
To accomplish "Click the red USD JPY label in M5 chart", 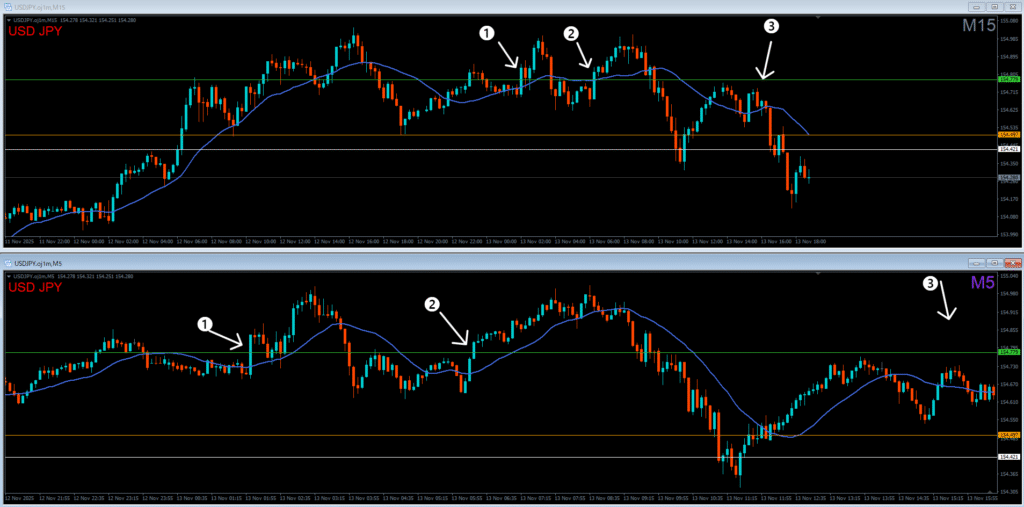I will click(x=35, y=287).
